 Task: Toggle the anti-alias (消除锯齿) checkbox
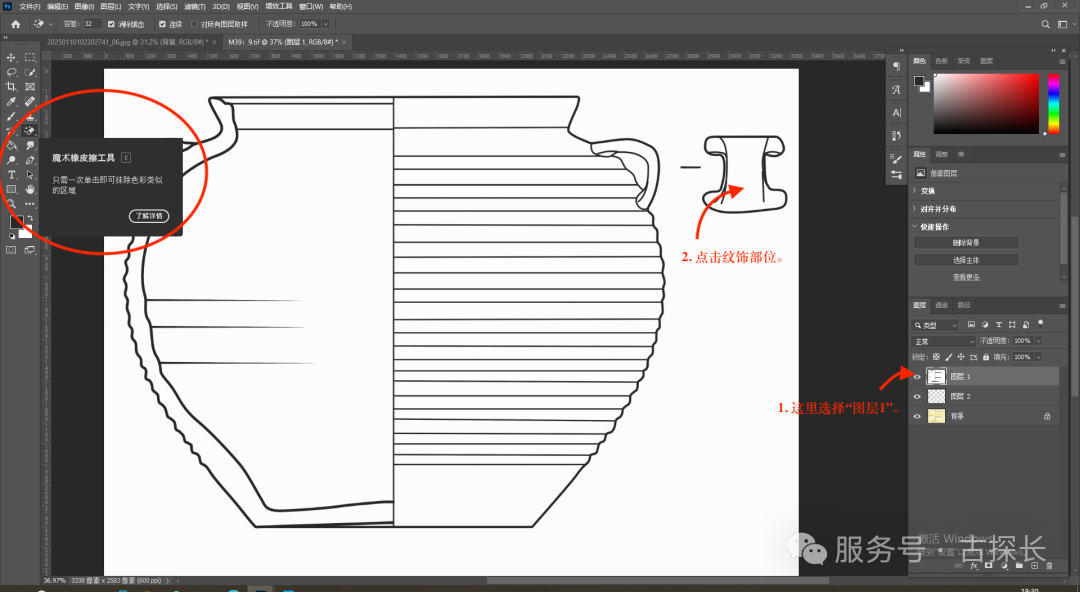click(x=111, y=24)
